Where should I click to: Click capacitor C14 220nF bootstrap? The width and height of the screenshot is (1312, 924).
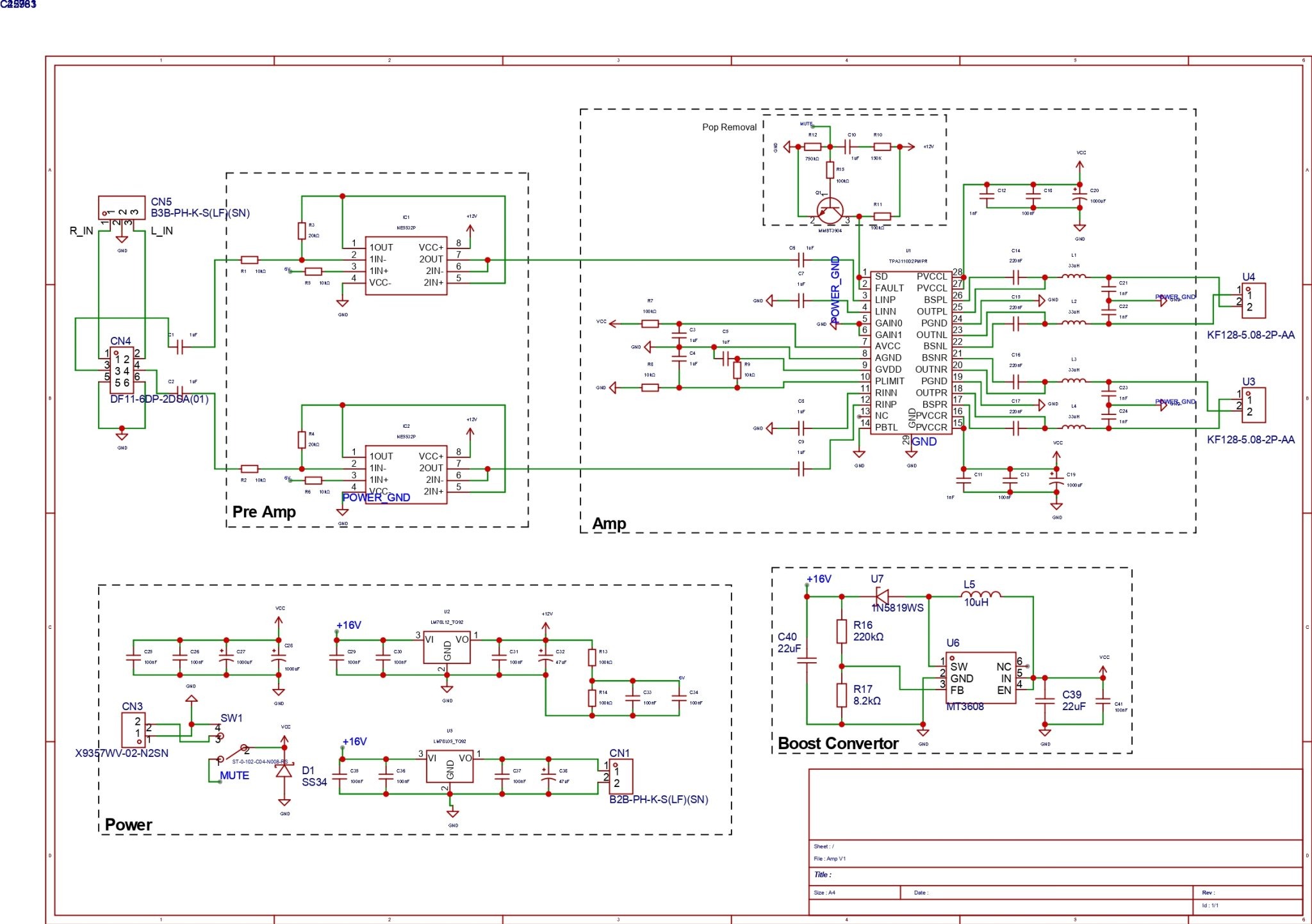1015,277
